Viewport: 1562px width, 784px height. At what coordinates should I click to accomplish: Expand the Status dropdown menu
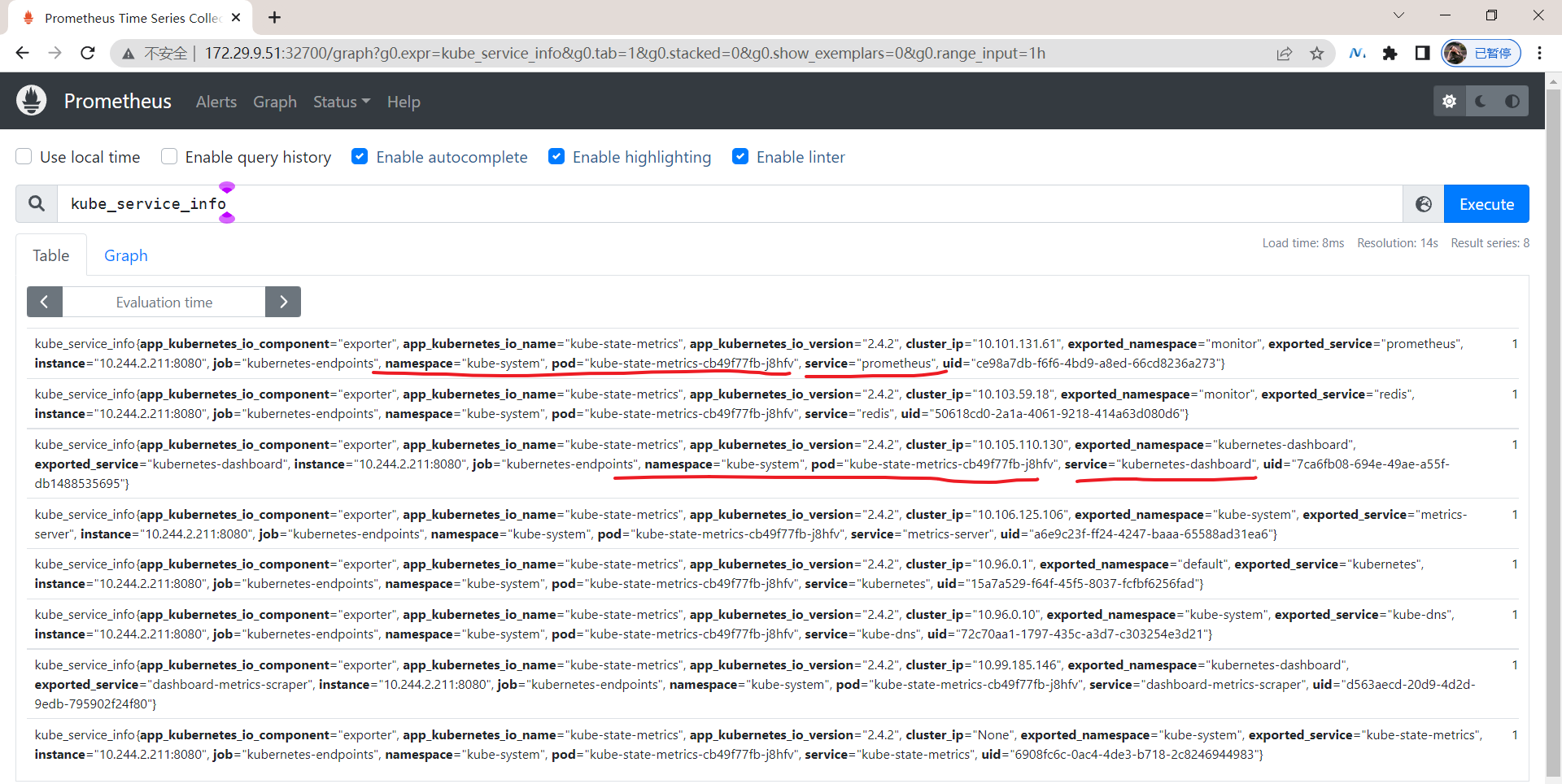342,102
